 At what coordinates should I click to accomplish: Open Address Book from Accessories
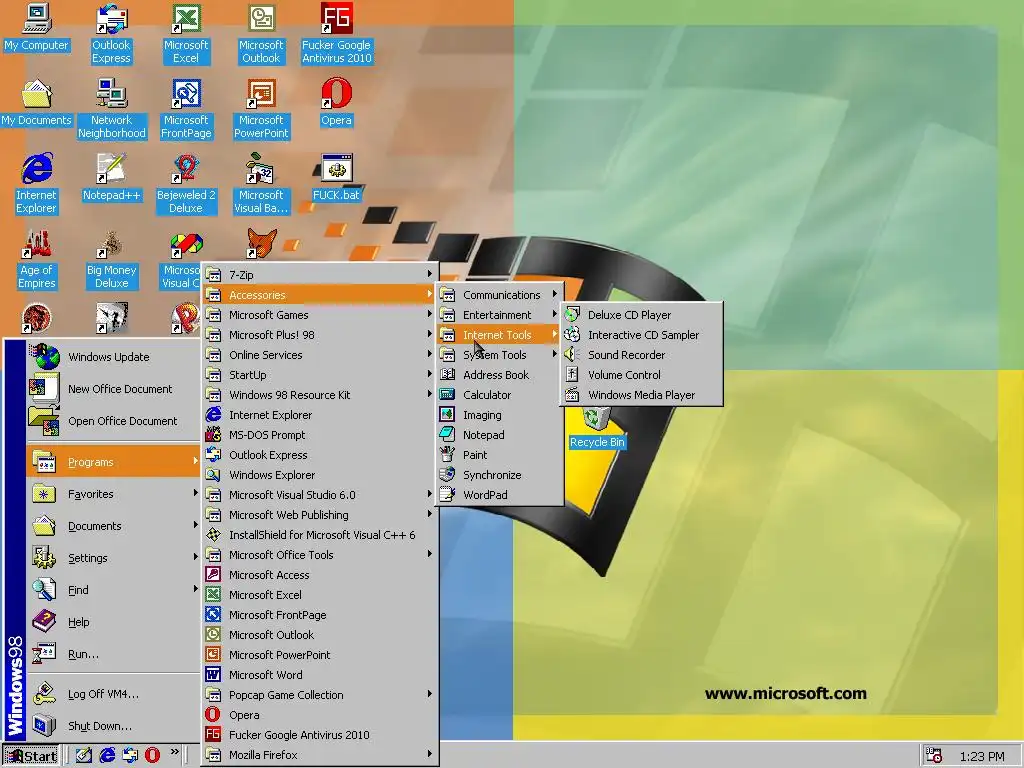tap(500, 375)
